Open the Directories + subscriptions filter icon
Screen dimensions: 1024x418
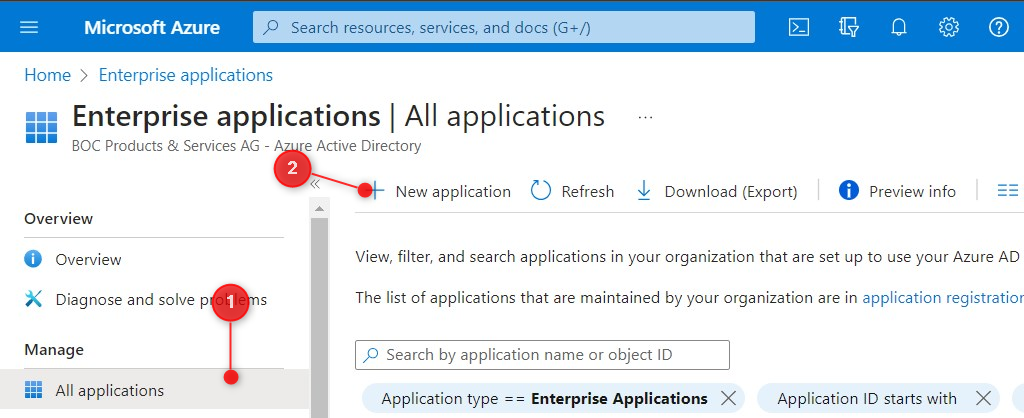pyautogui.click(x=849, y=27)
